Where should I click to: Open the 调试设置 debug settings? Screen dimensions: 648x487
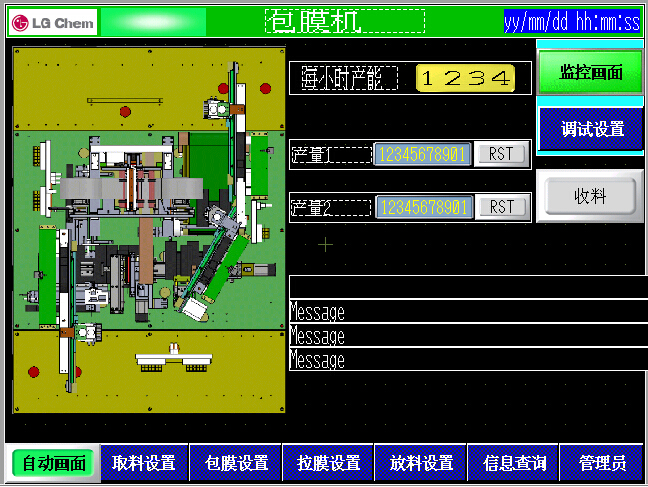[591, 129]
